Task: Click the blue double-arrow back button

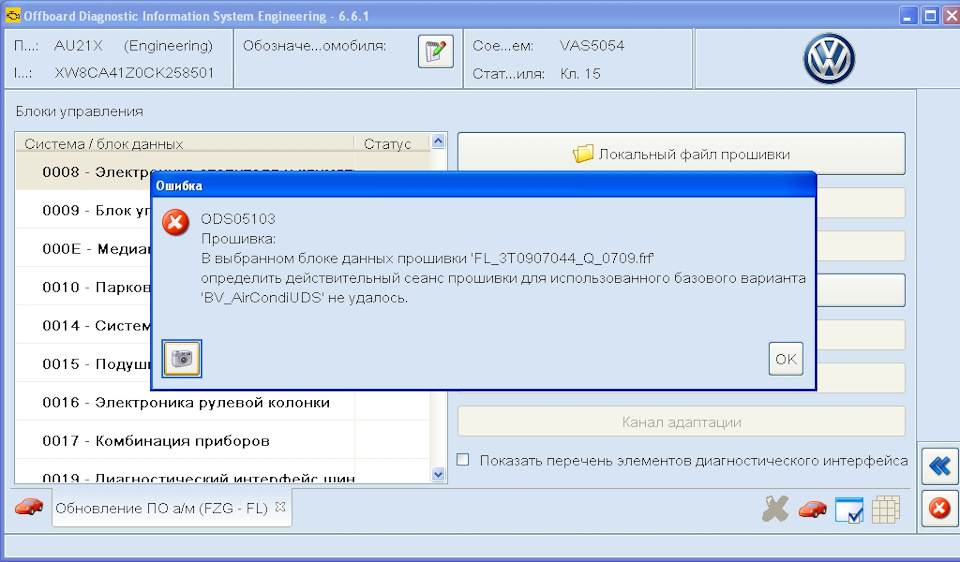Action: point(938,465)
